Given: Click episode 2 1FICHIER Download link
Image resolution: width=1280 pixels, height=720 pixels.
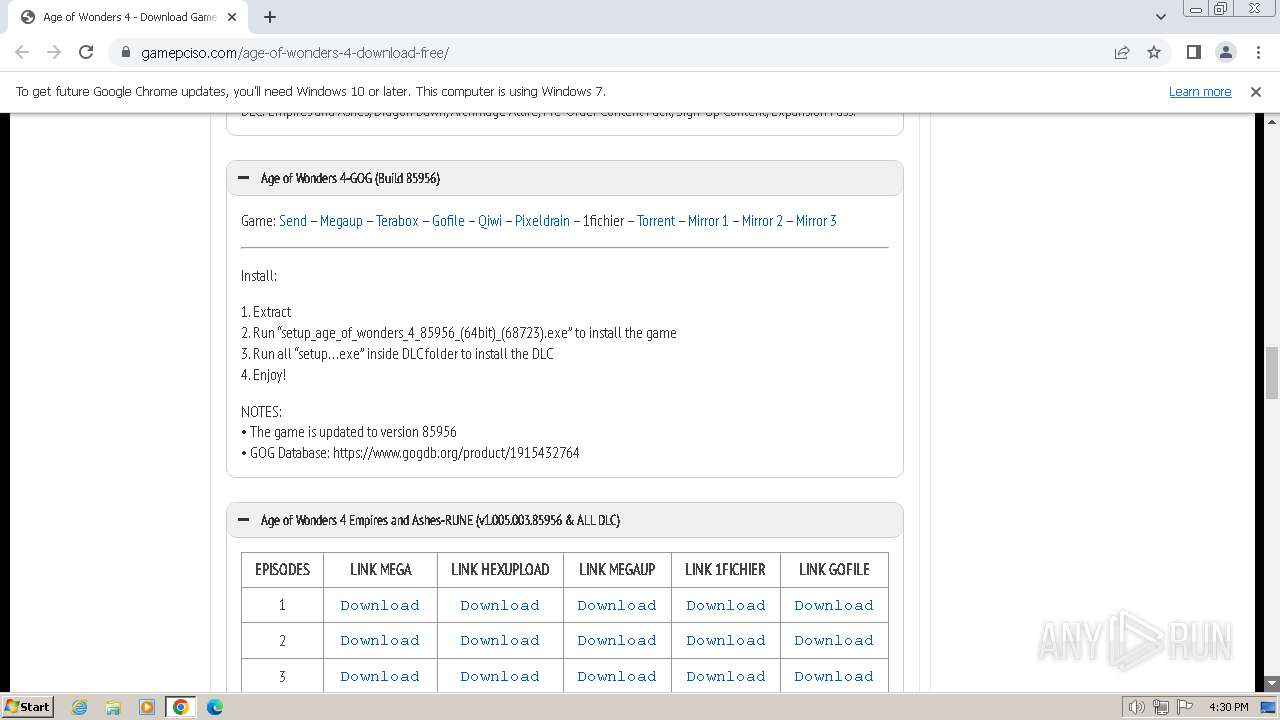Looking at the screenshot, I should coord(726,640).
